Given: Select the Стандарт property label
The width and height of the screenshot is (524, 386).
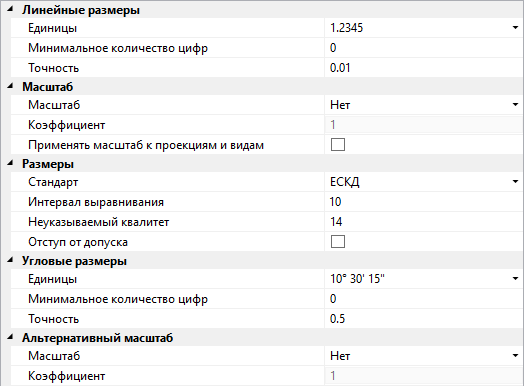Looking at the screenshot, I should click(53, 182).
